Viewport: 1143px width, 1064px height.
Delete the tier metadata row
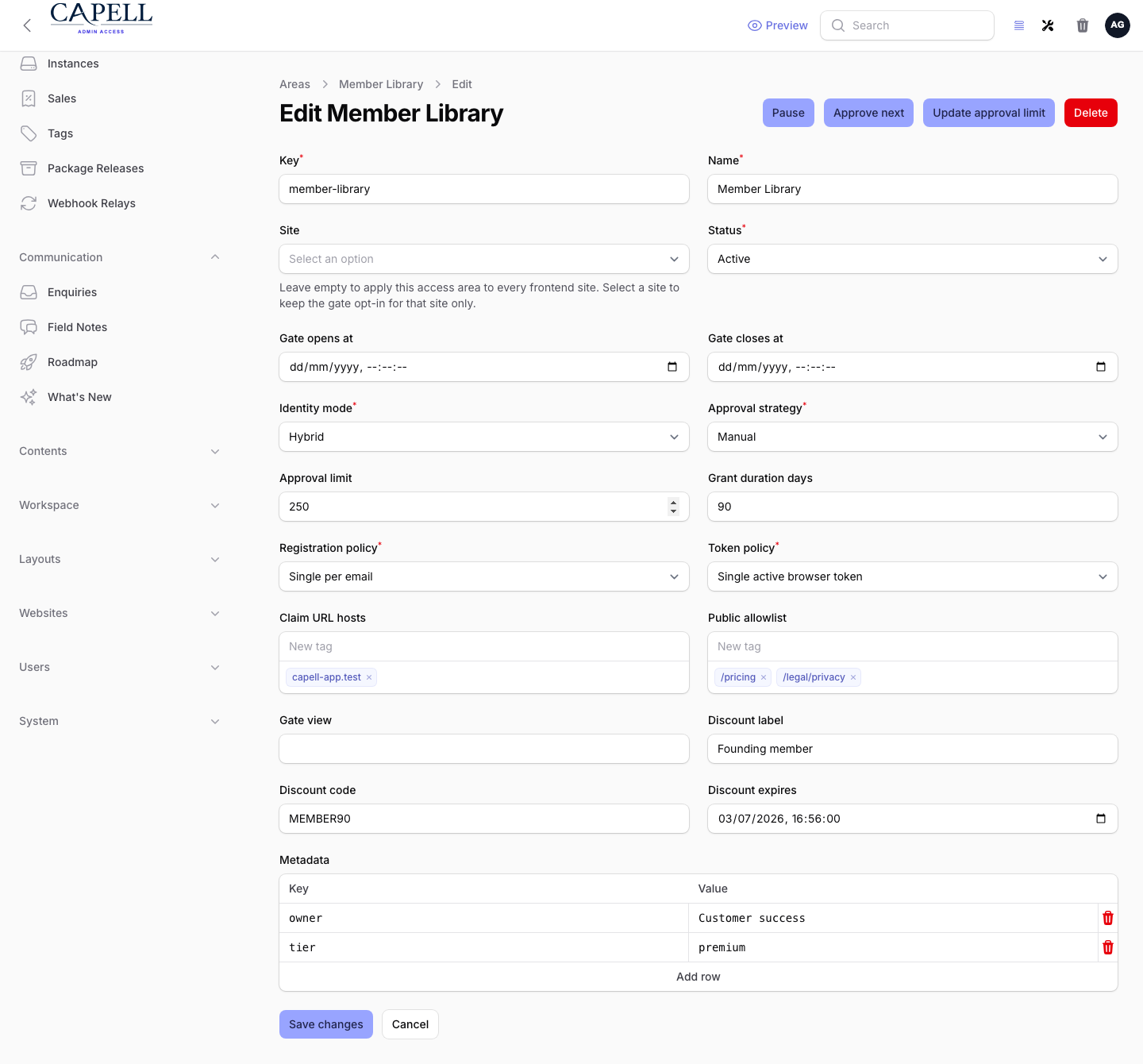coord(1108,947)
